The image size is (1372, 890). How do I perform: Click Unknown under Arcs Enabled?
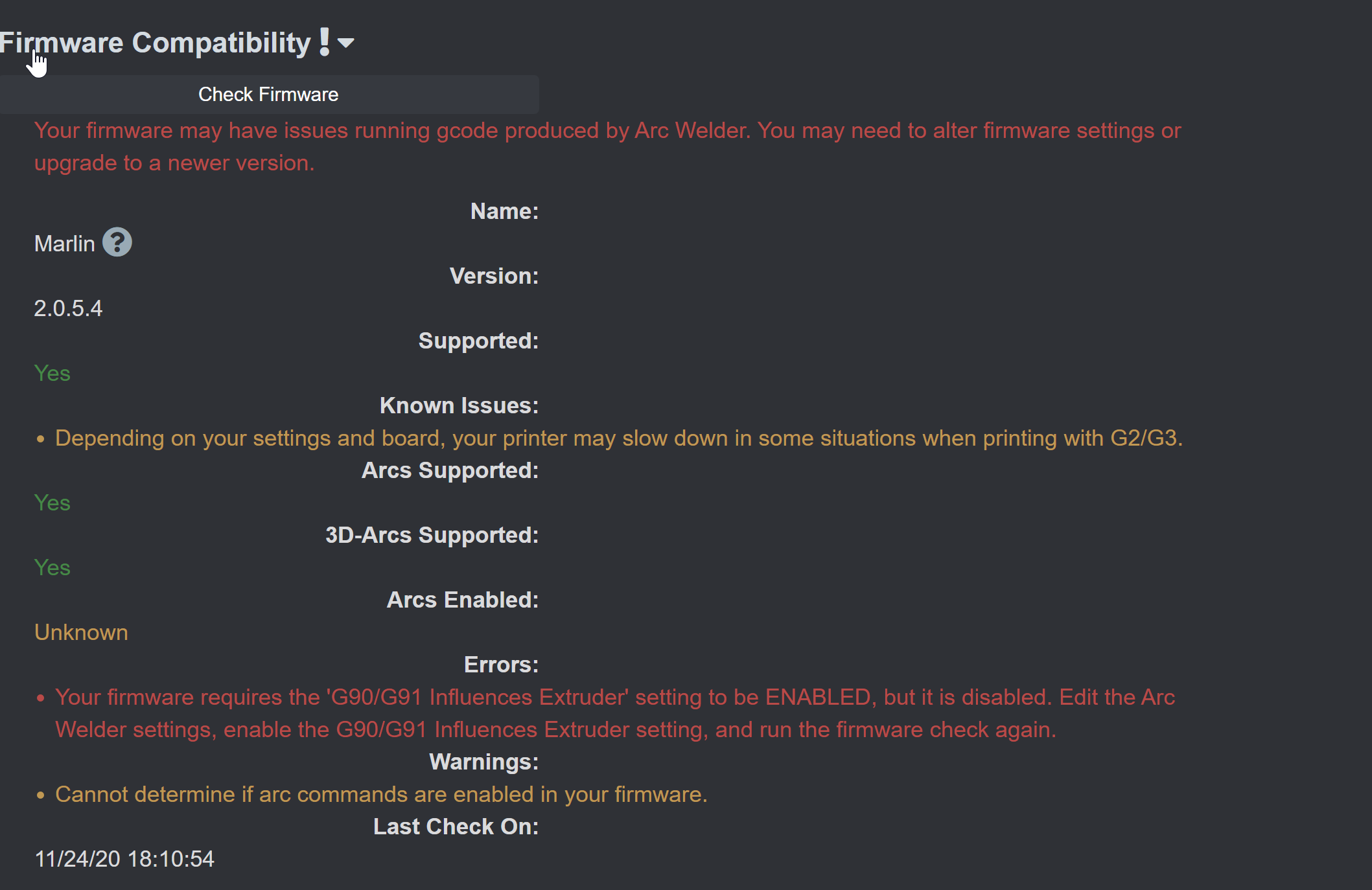tap(81, 632)
